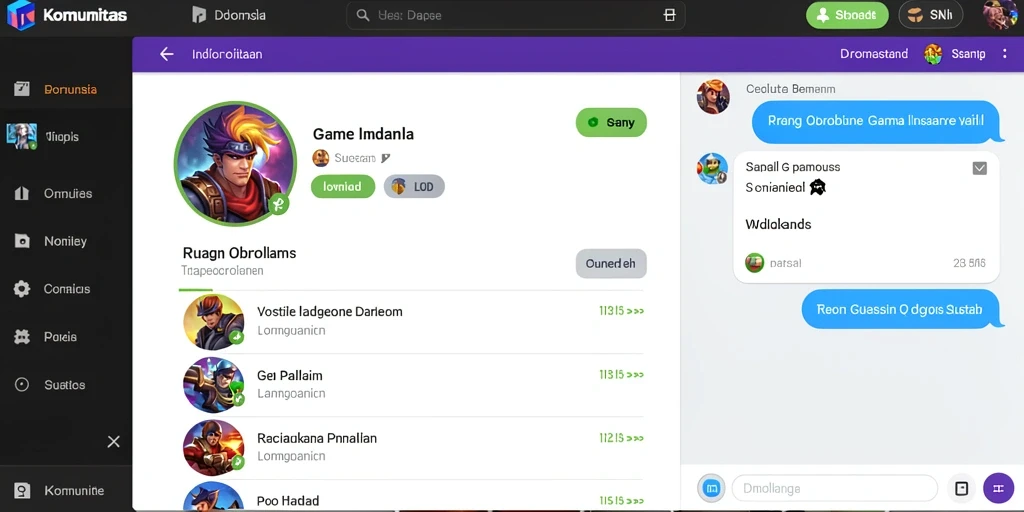This screenshot has height=512, width=1024.
Task: Click the patsal avatar icon in card
Action: point(754,263)
